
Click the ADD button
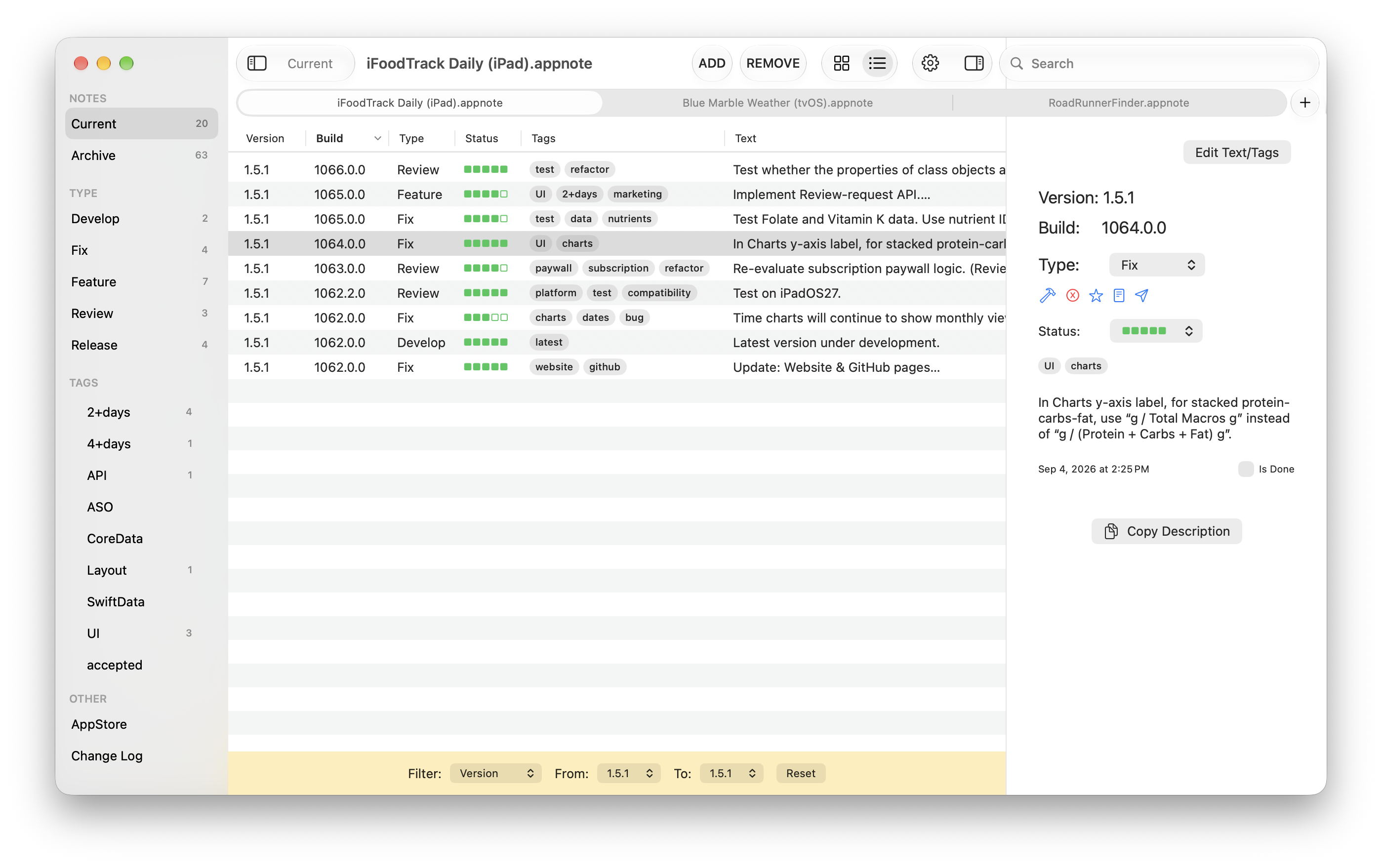[x=712, y=63]
